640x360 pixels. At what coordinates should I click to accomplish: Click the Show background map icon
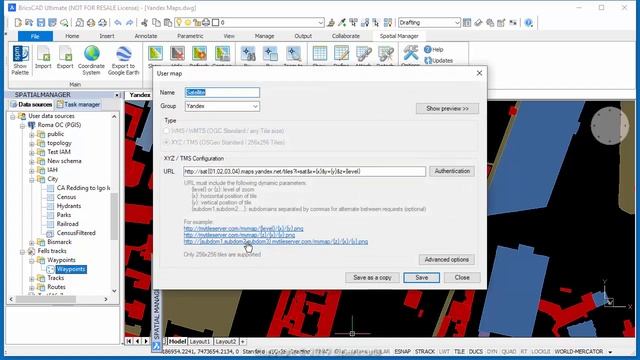coord(156,54)
